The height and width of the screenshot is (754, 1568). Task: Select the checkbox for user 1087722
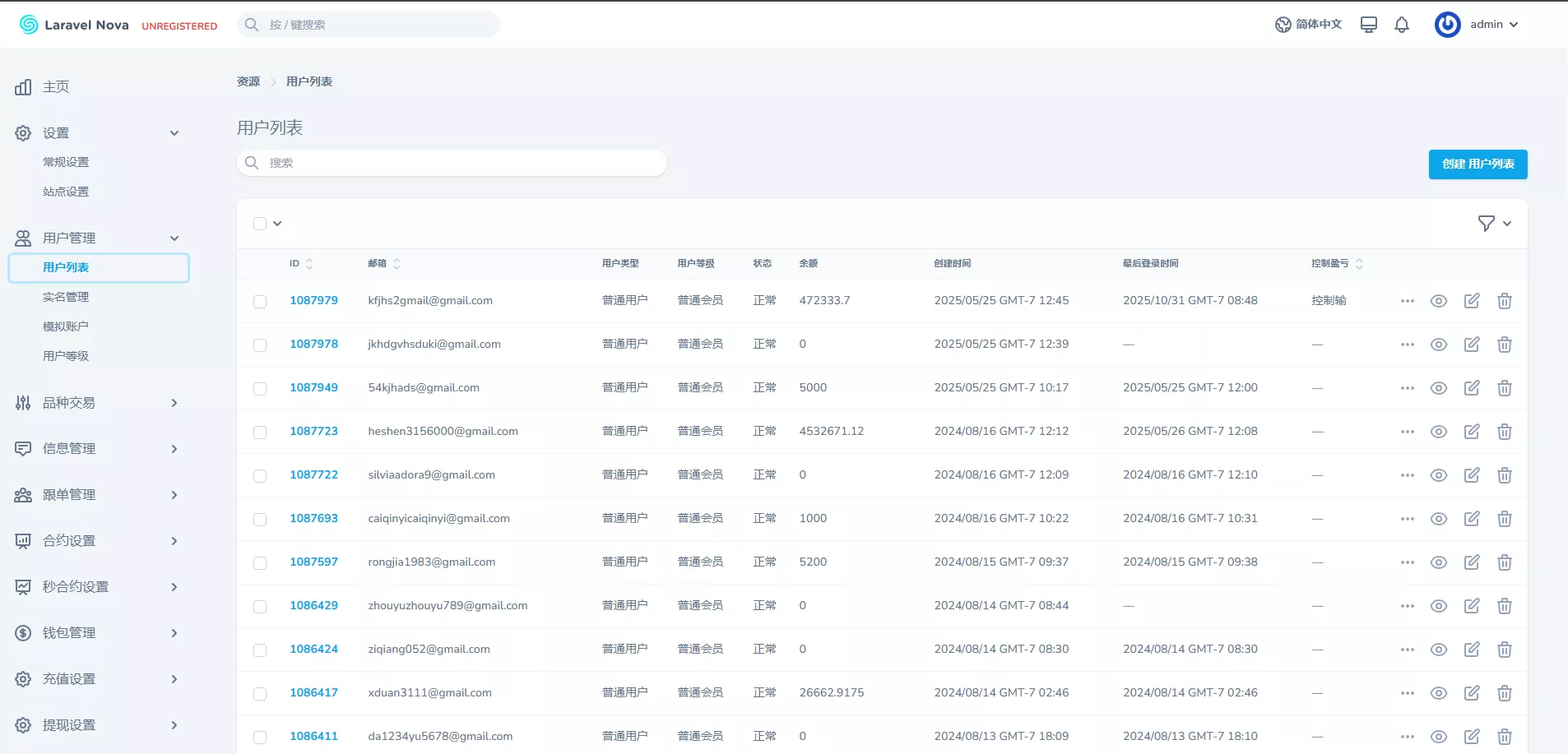[x=260, y=476]
